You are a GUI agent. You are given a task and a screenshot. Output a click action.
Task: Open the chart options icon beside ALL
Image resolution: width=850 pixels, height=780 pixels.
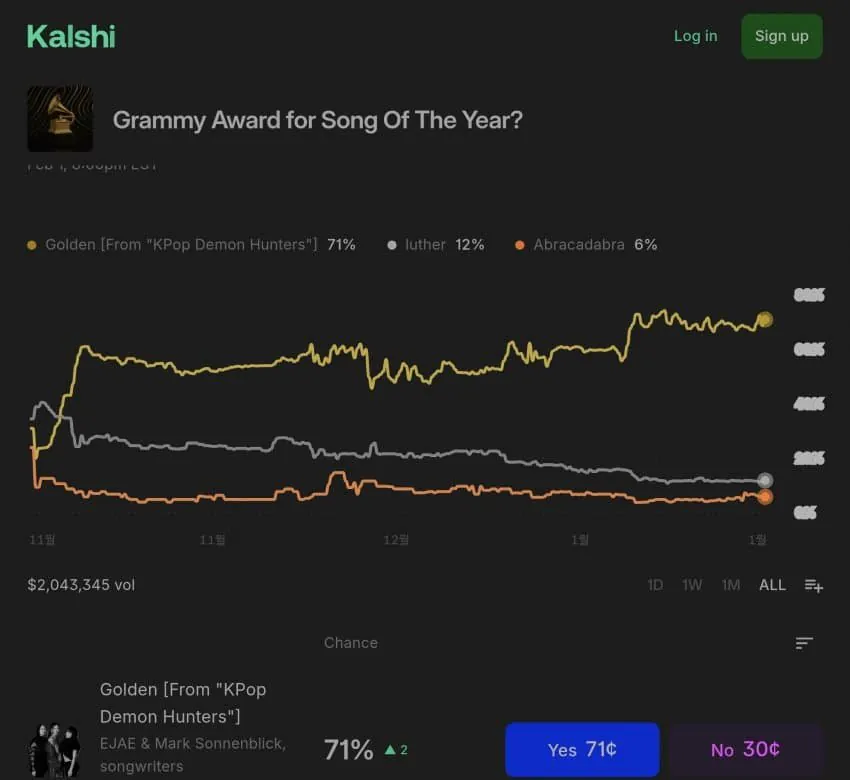814,586
